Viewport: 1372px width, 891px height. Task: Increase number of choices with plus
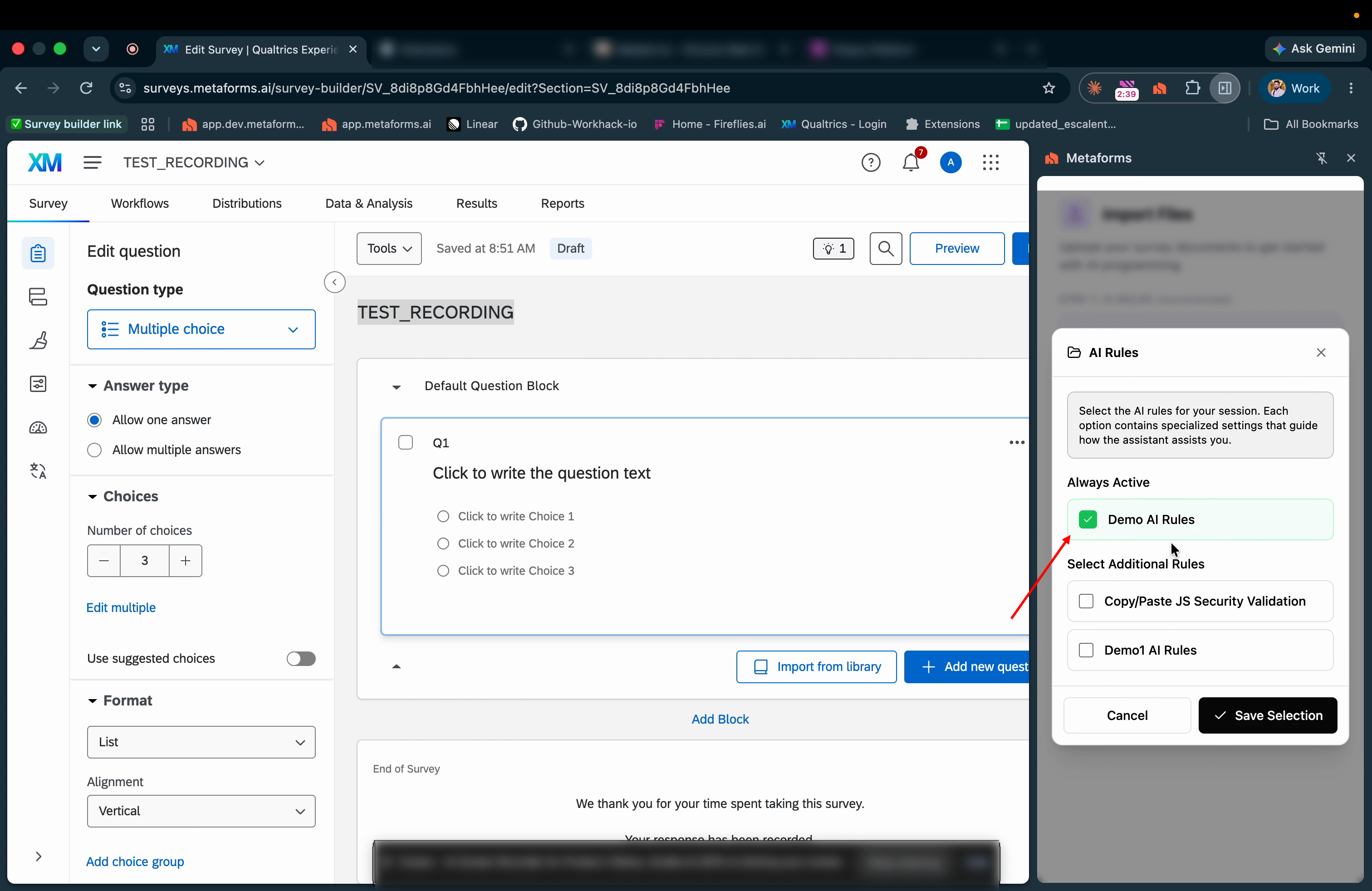(x=186, y=561)
